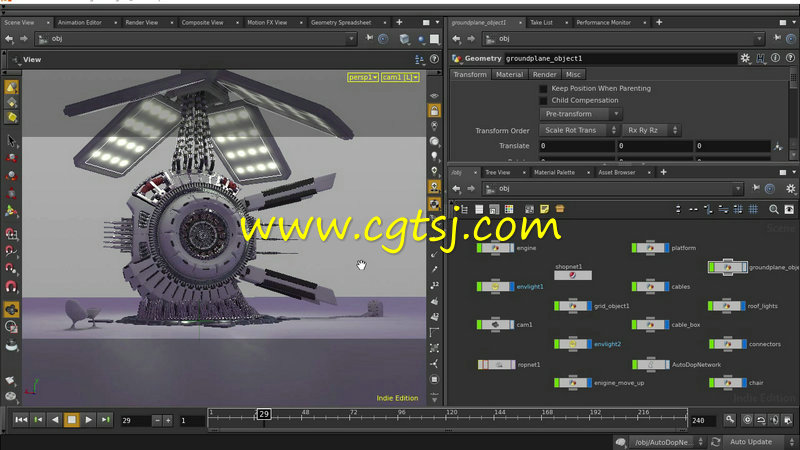Select the ropnet1 node
Screen dimensions: 800x450
click(496, 365)
